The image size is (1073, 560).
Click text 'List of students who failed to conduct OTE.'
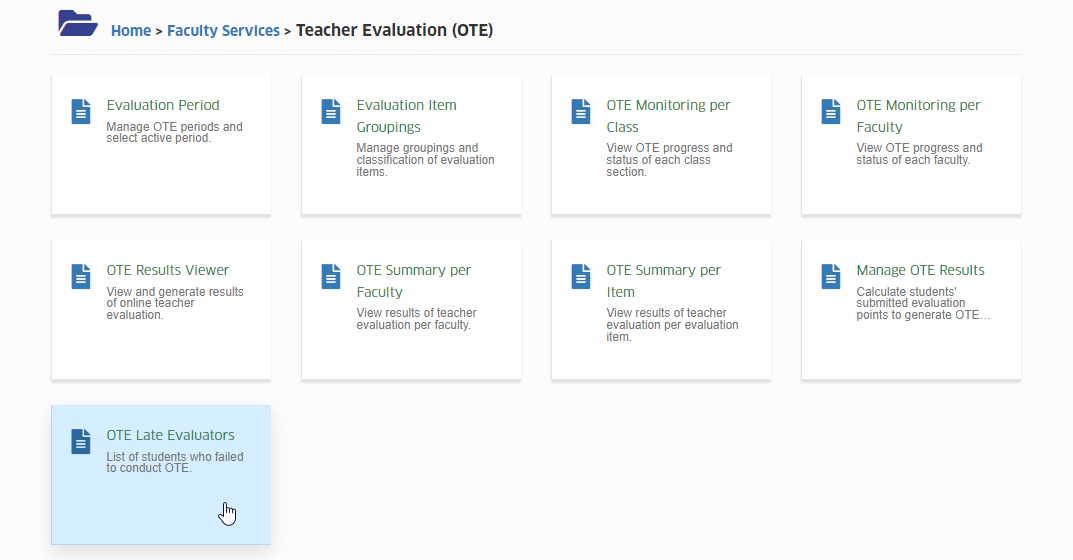(x=174, y=462)
